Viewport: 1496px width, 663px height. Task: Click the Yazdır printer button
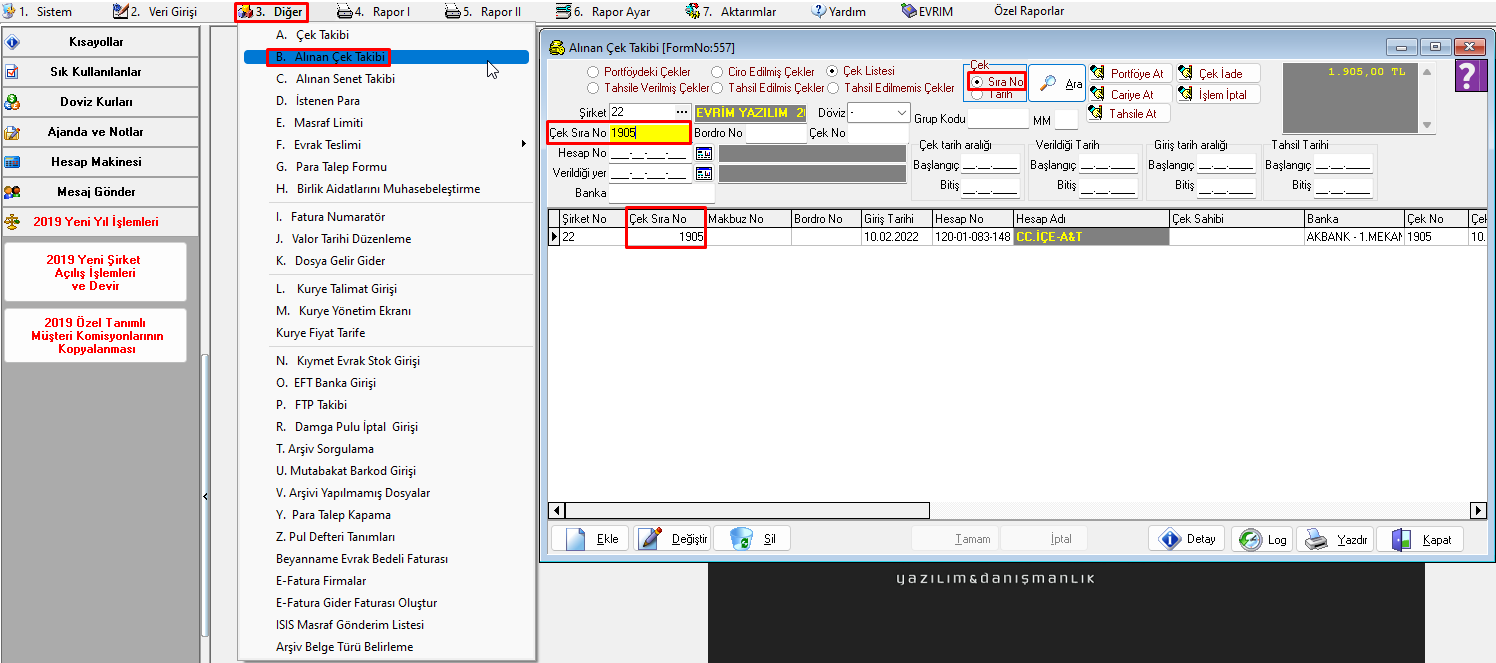(x=1334, y=539)
